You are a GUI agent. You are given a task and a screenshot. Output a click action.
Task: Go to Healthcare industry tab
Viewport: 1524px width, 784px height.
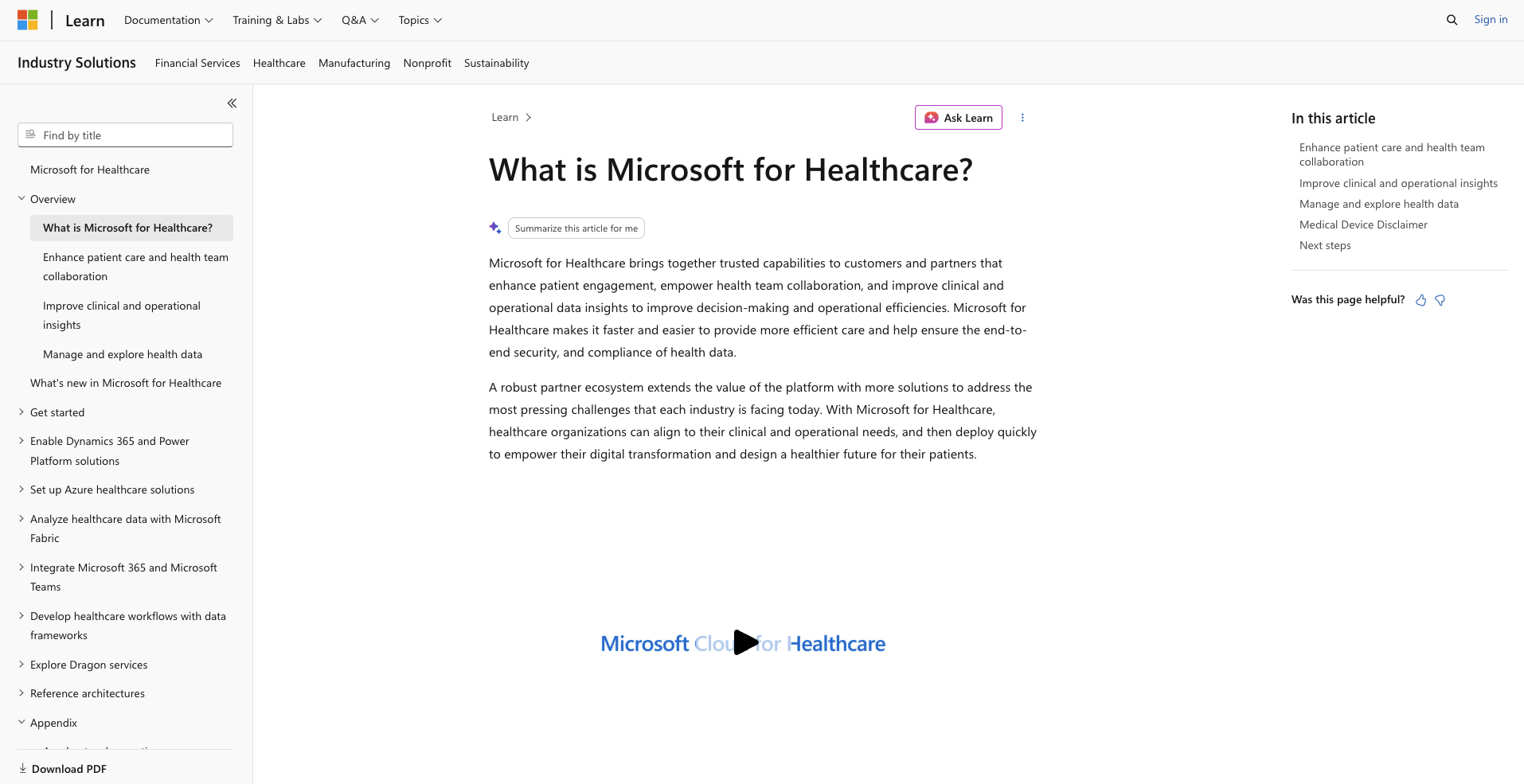point(279,63)
